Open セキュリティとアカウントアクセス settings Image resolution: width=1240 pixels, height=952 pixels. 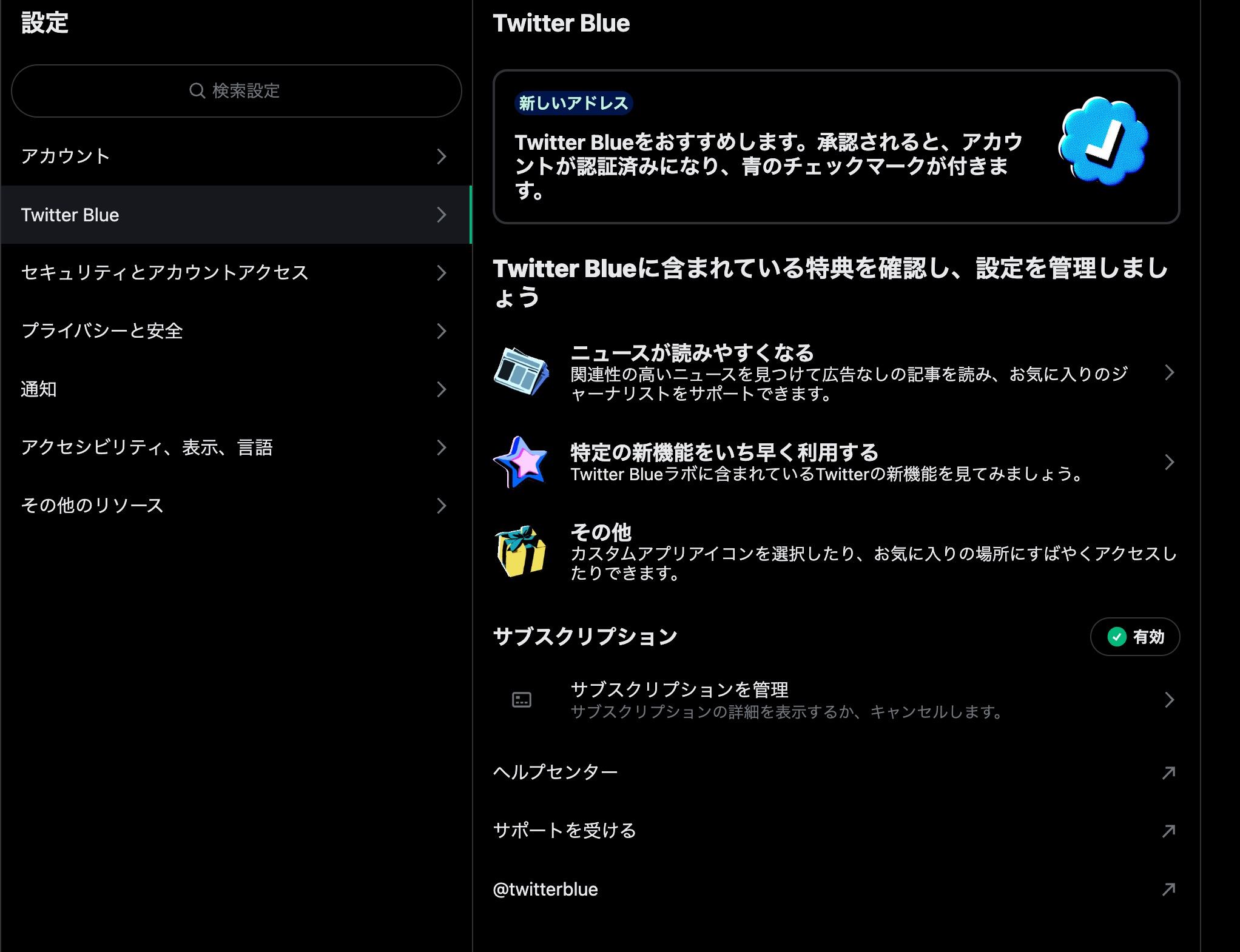[x=236, y=273]
